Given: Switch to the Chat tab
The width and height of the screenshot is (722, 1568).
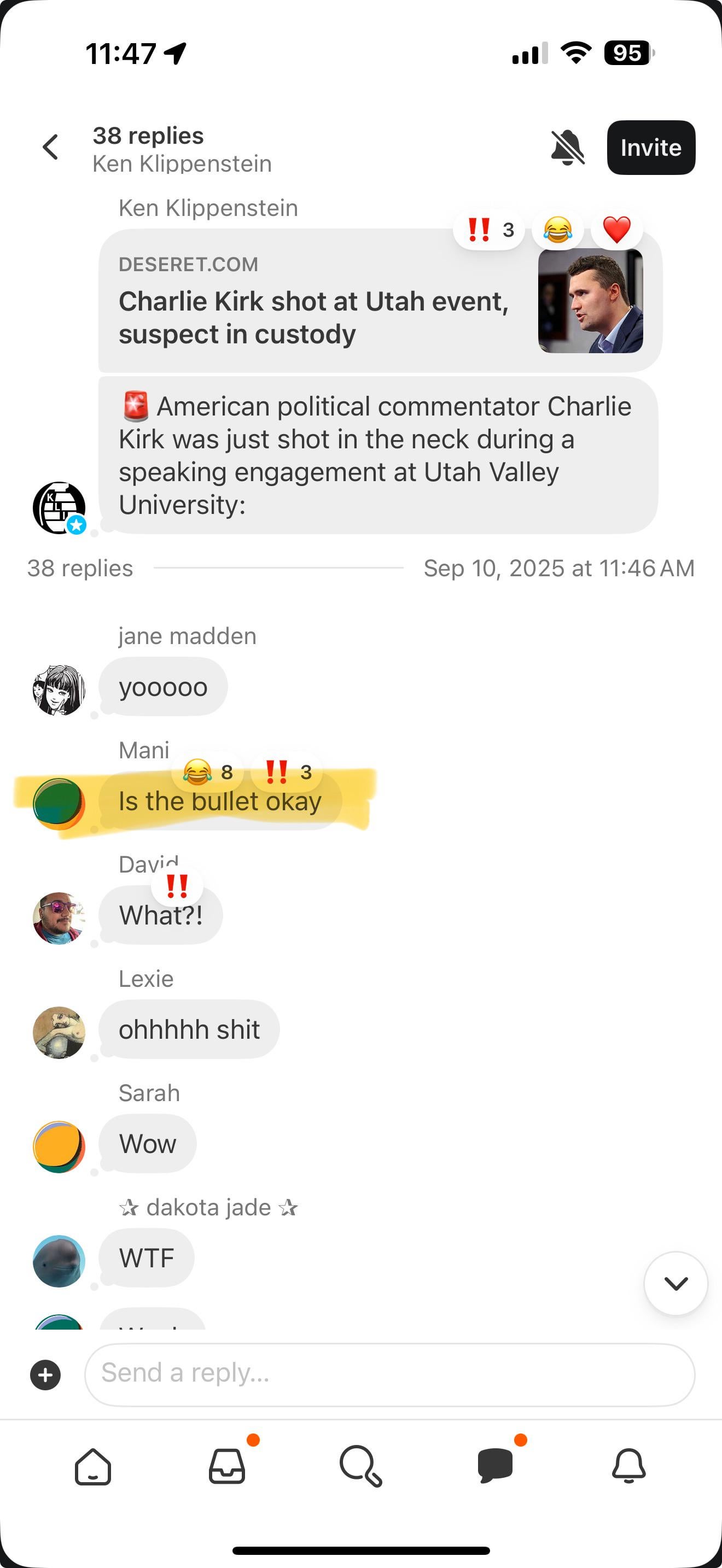Looking at the screenshot, I should (x=496, y=1466).
